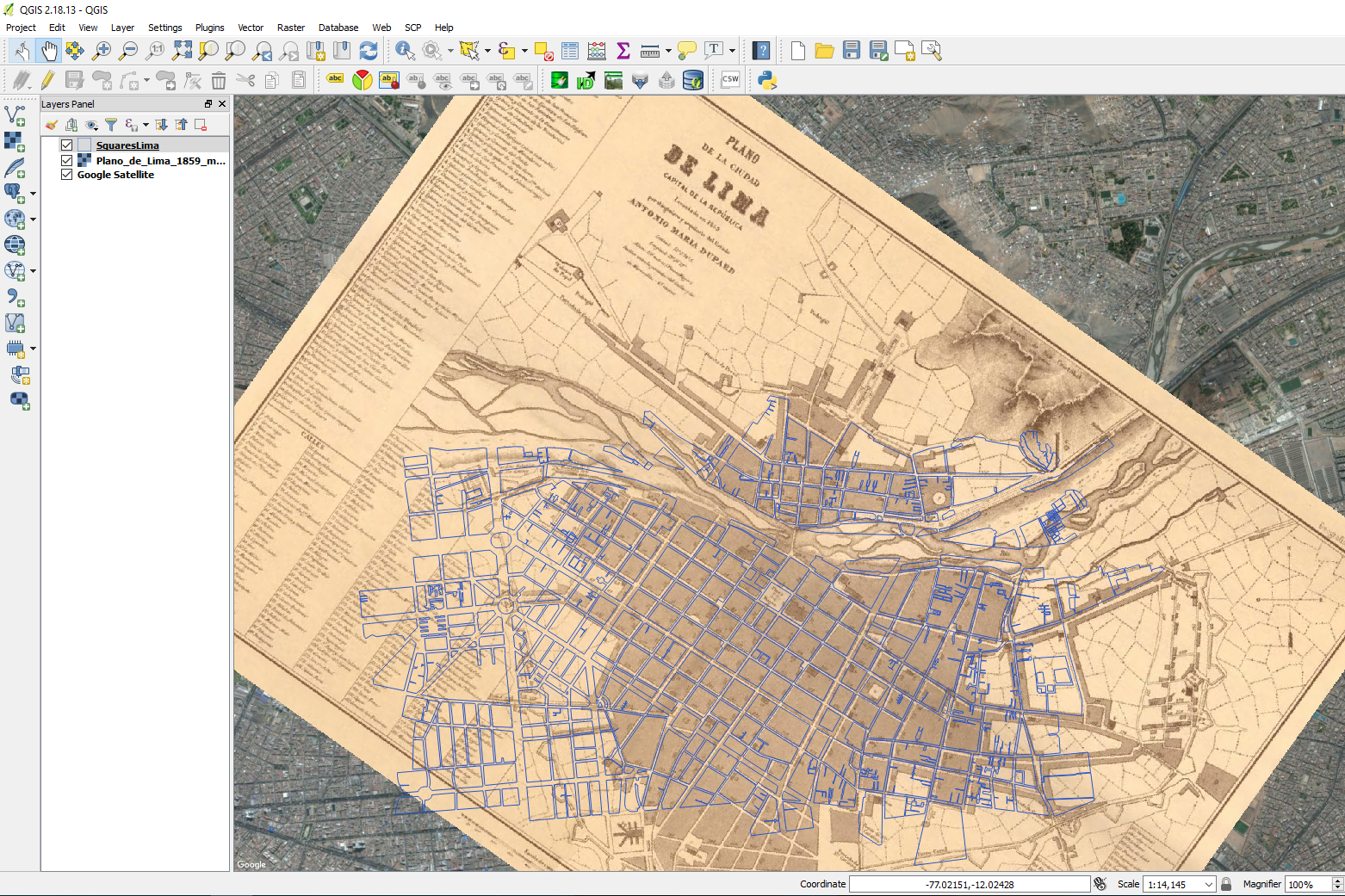Click the Add Vector Layer sidebar icon
The width and height of the screenshot is (1345, 896).
[15, 114]
